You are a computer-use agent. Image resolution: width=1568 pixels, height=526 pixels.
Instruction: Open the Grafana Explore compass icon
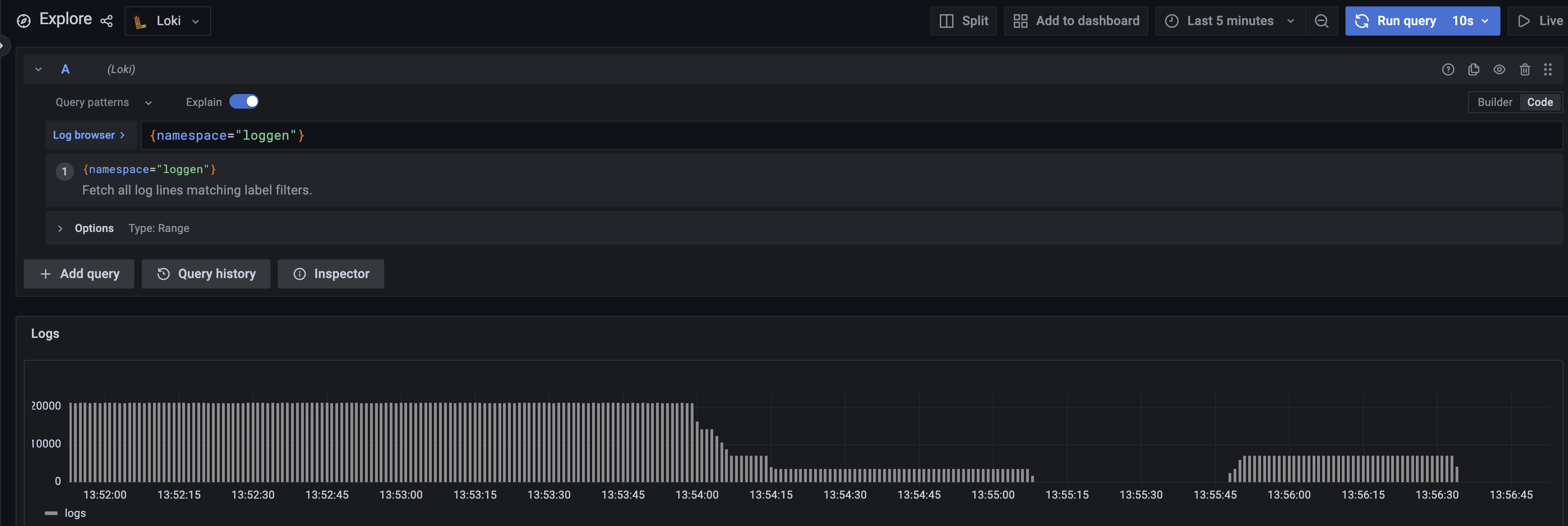tap(23, 20)
